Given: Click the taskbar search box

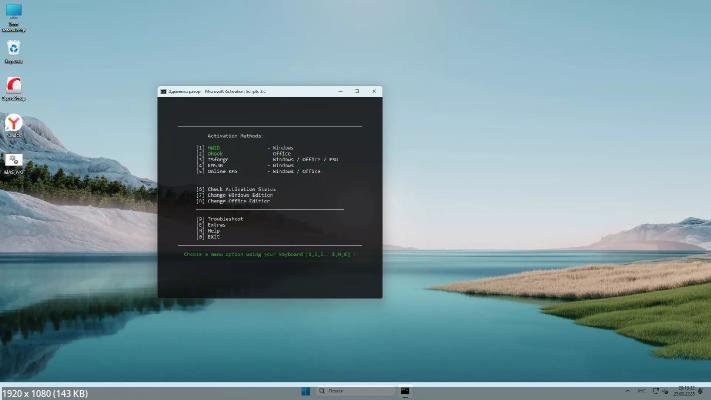Looking at the screenshot, I should 356,391.
